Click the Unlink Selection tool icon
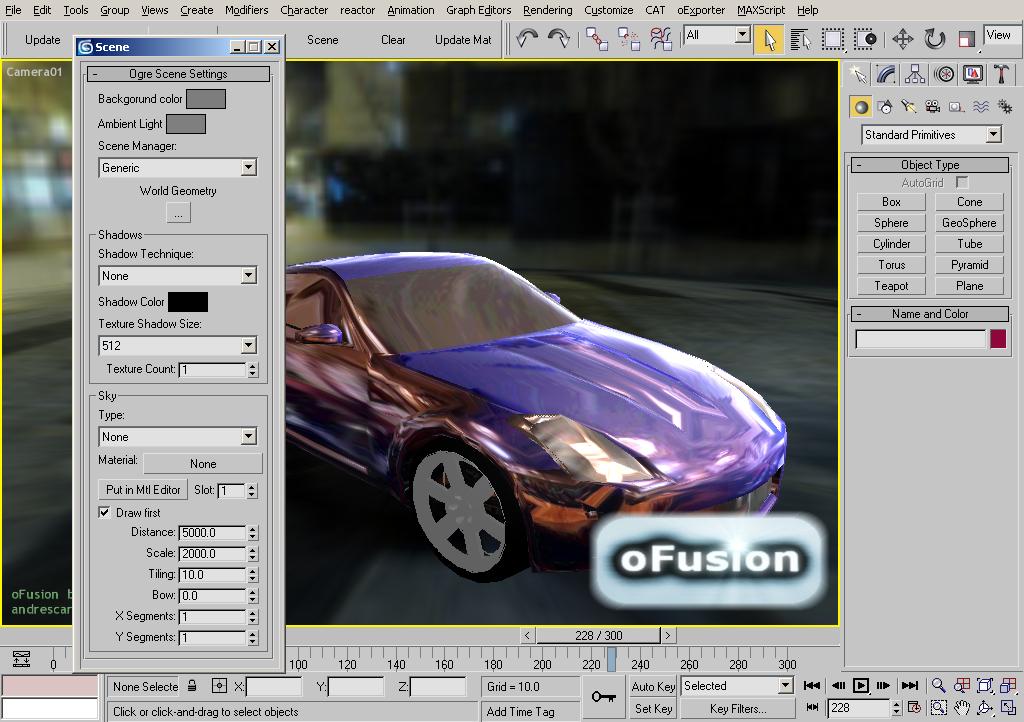The image size is (1024, 722). pyautogui.click(x=628, y=39)
